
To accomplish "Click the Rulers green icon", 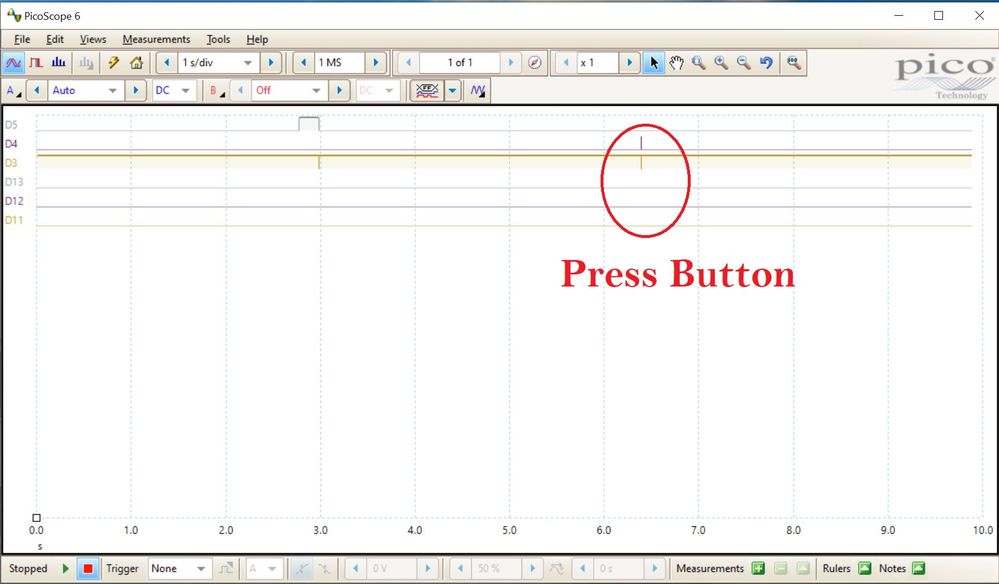I will point(864,568).
